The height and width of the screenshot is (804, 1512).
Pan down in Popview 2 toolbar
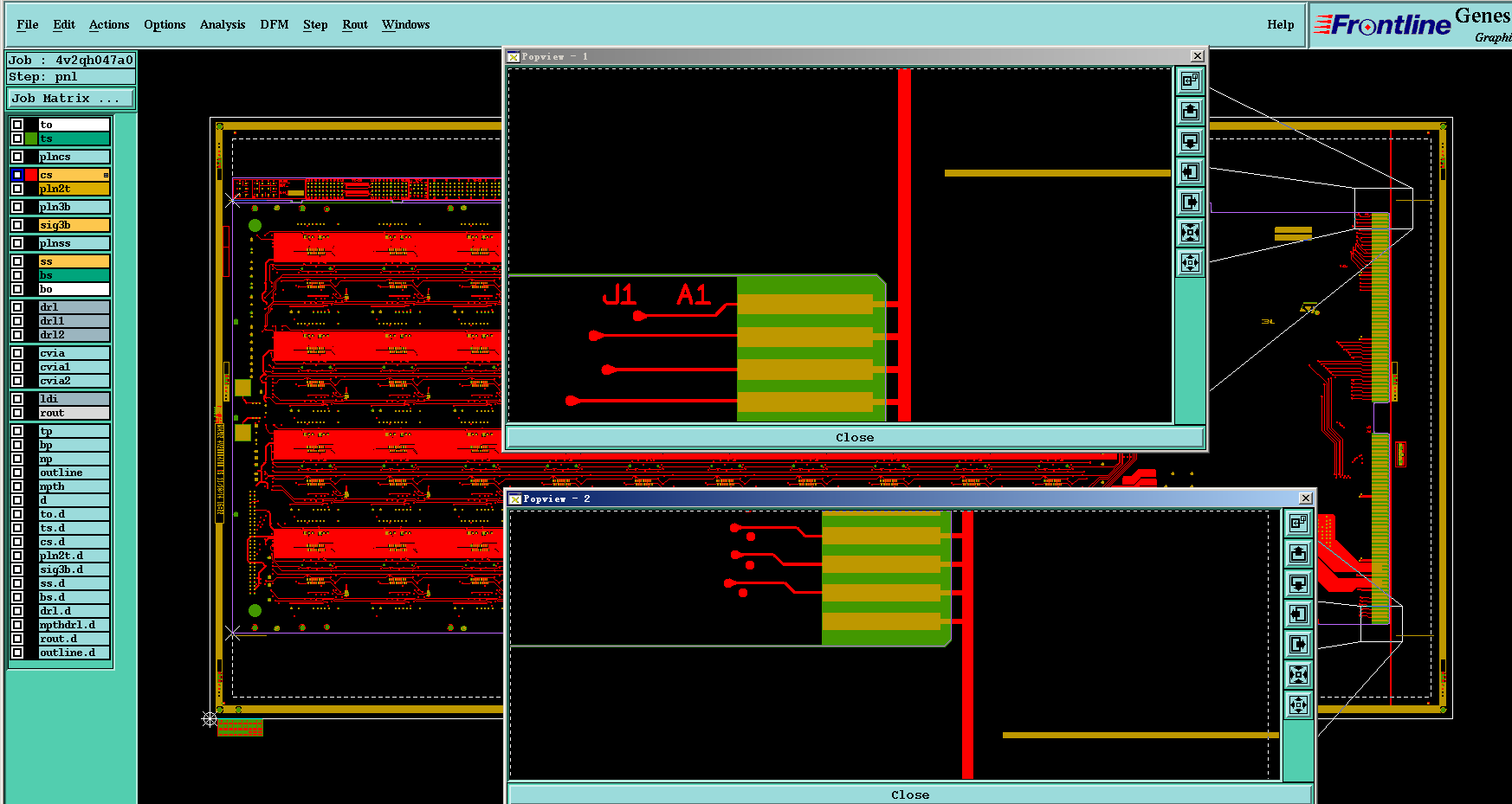[x=1298, y=583]
